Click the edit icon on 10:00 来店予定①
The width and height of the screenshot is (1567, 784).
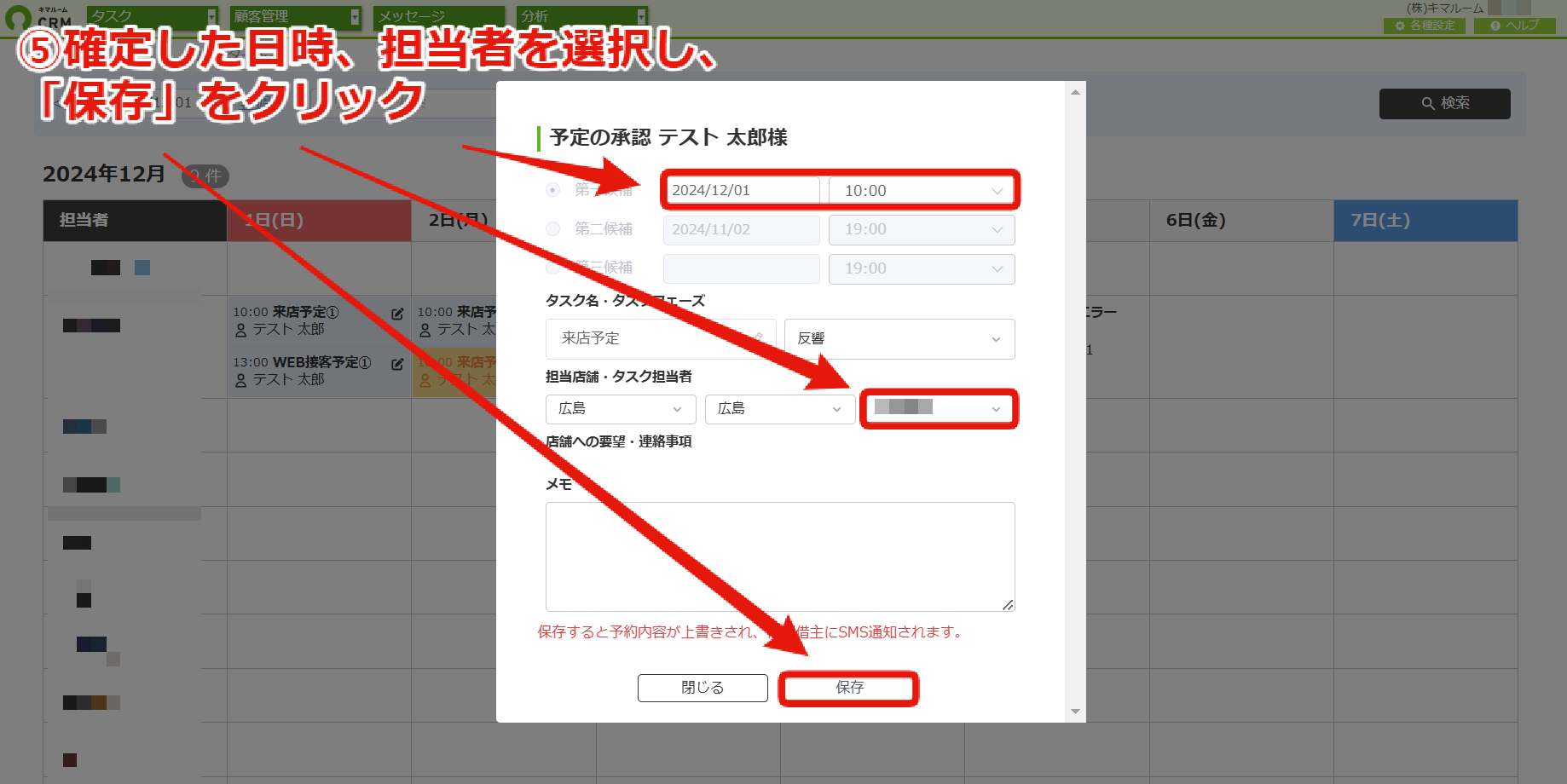point(397,314)
